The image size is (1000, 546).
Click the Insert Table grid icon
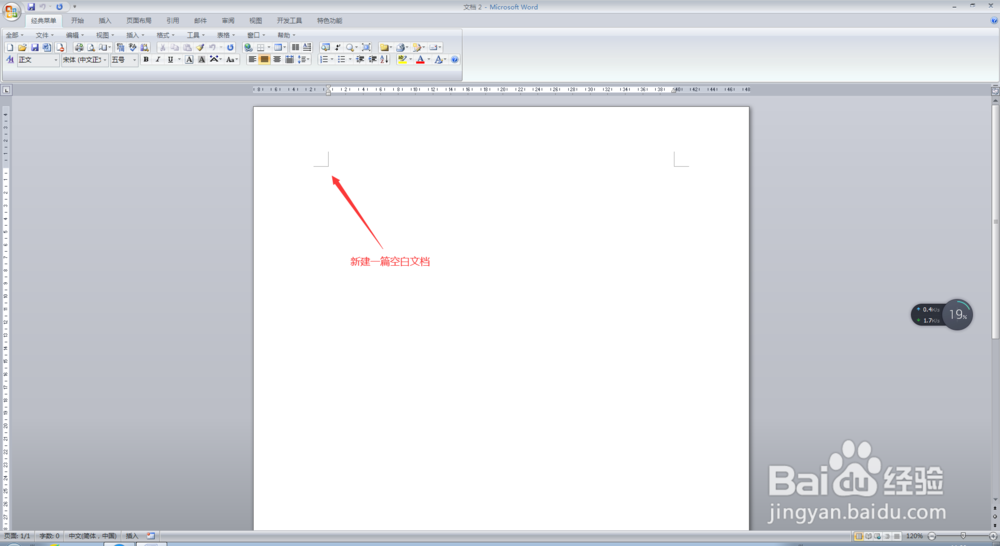[x=260, y=47]
